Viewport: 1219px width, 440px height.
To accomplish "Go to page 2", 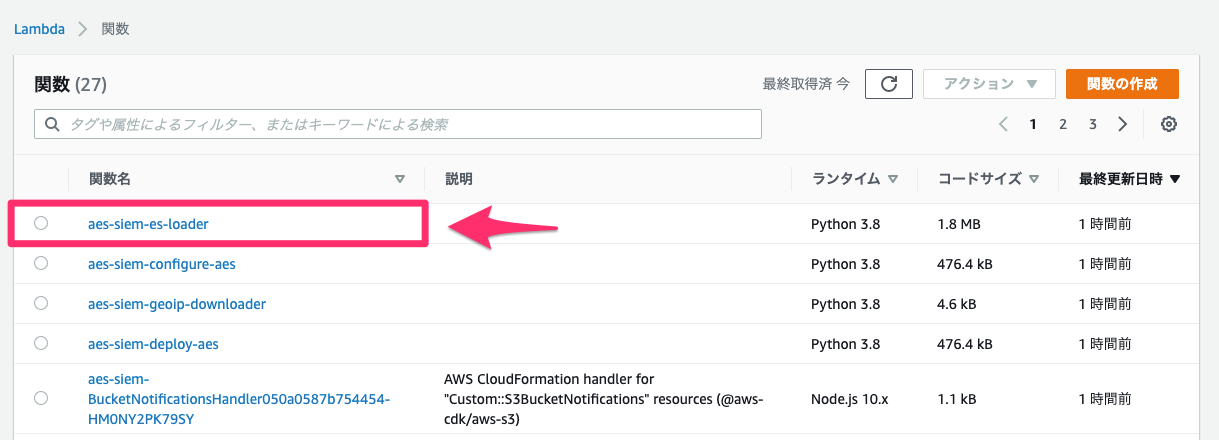I will click(1063, 125).
